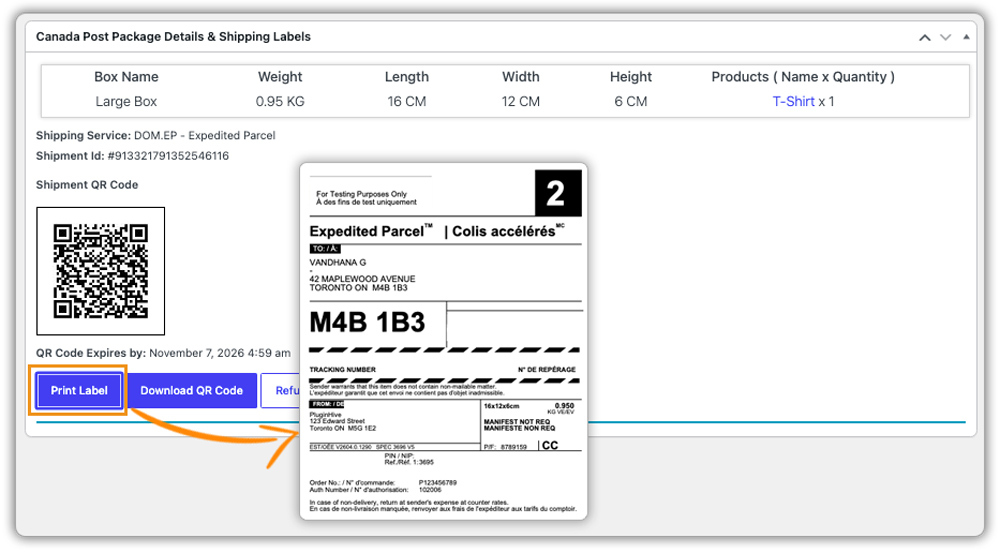The height and width of the screenshot is (553, 1000).
Task: Move the panel up with the up chevron
Action: 924,38
